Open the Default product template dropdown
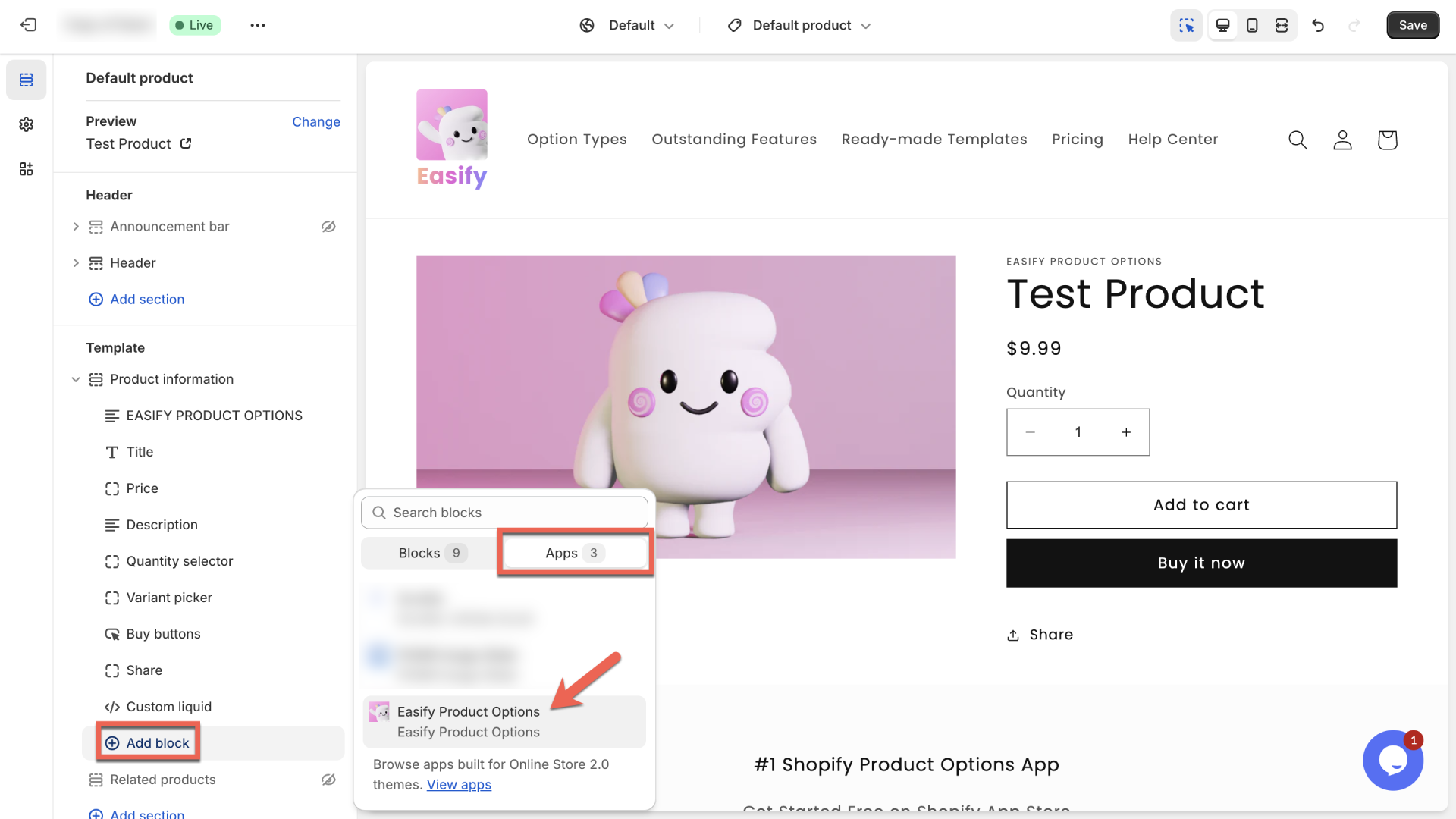 (x=799, y=25)
